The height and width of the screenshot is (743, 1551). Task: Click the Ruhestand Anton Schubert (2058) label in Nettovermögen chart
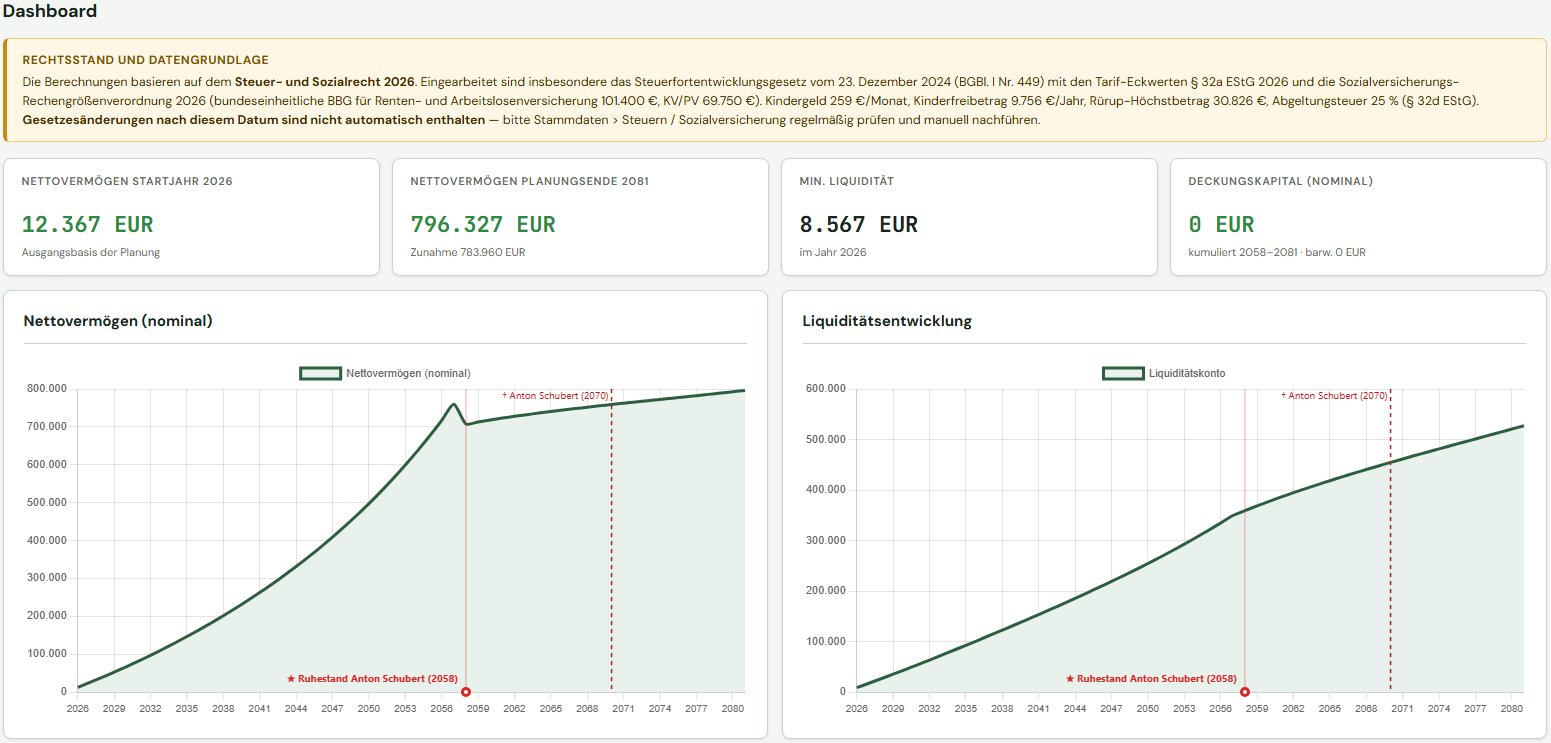(x=372, y=678)
